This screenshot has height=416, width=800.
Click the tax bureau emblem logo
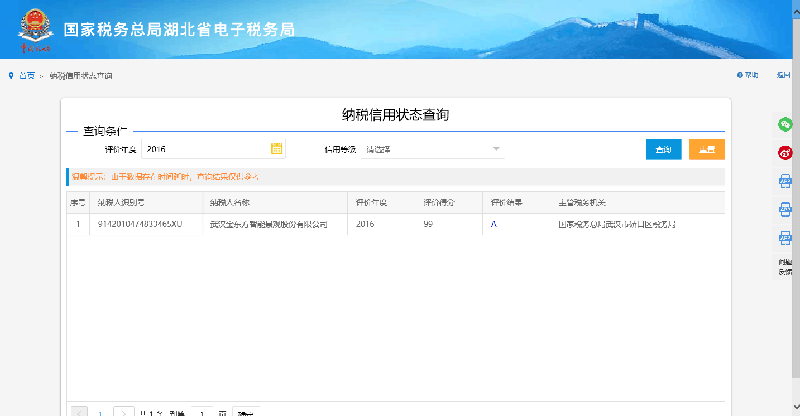point(35,29)
